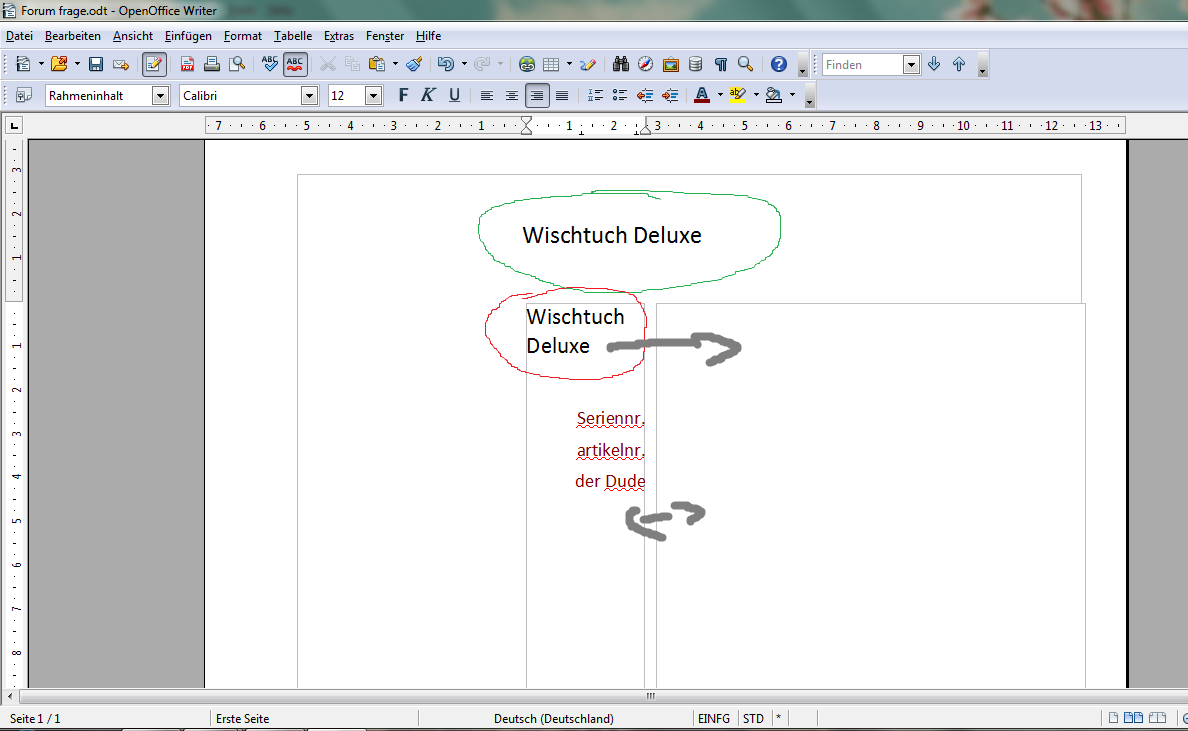Open paste options dropdown arrow
This screenshot has height=731, width=1188.
[x=395, y=64]
